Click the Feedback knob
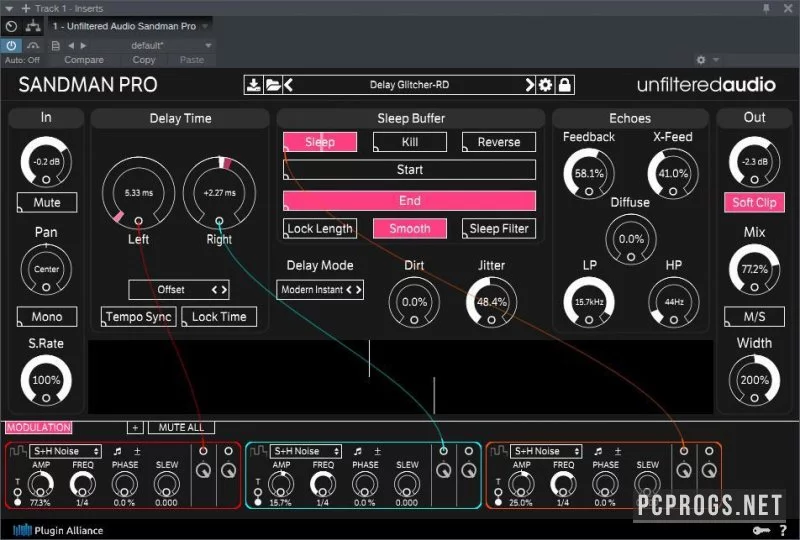This screenshot has height=540, width=800. tap(589, 174)
